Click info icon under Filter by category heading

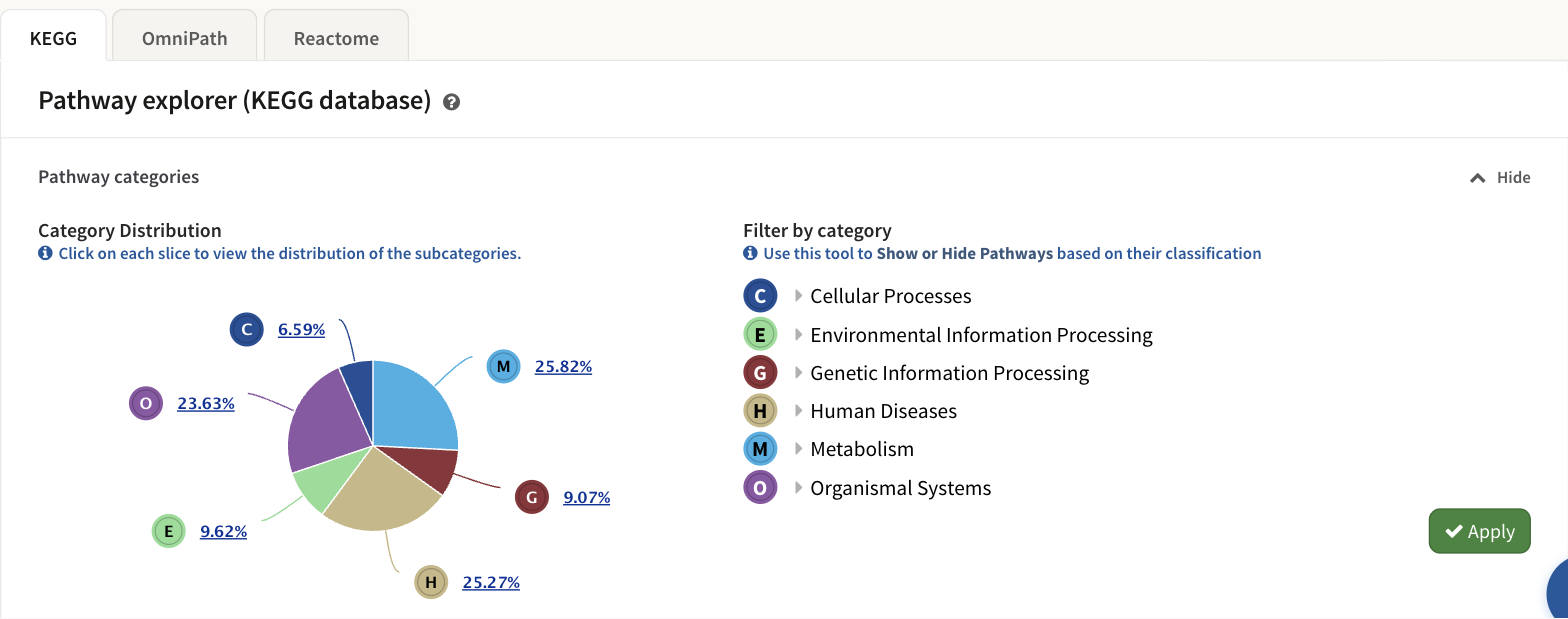pyautogui.click(x=750, y=253)
